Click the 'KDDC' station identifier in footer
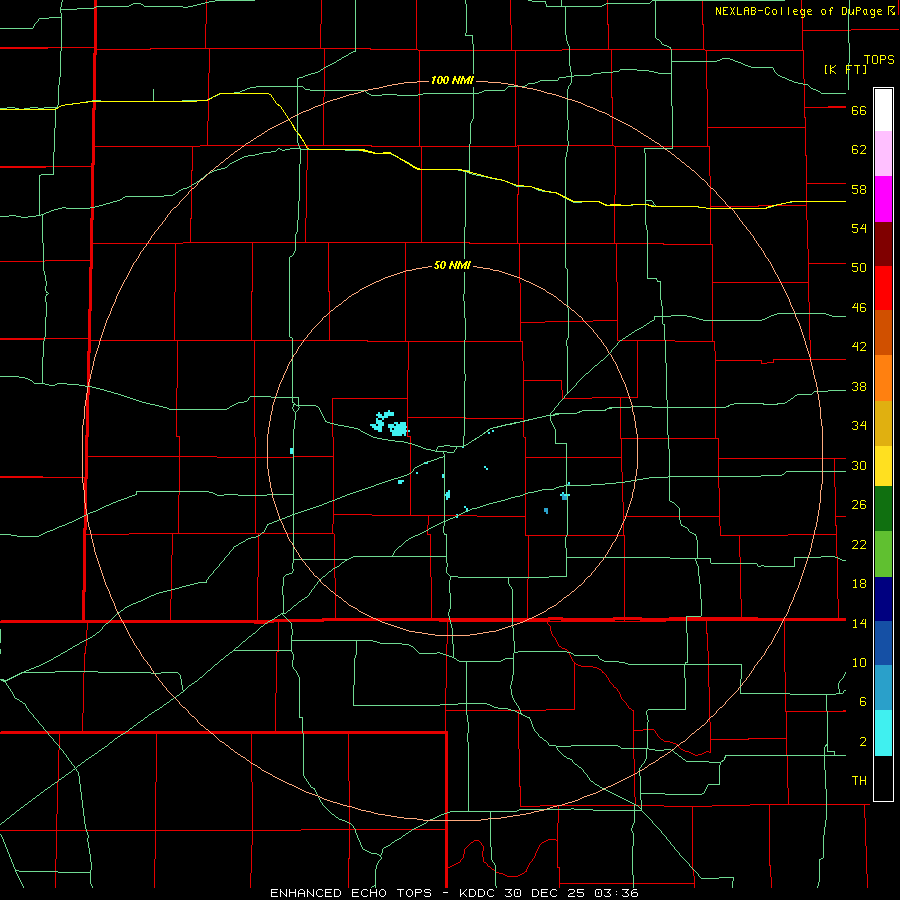Screen dimensions: 900x900 479,893
